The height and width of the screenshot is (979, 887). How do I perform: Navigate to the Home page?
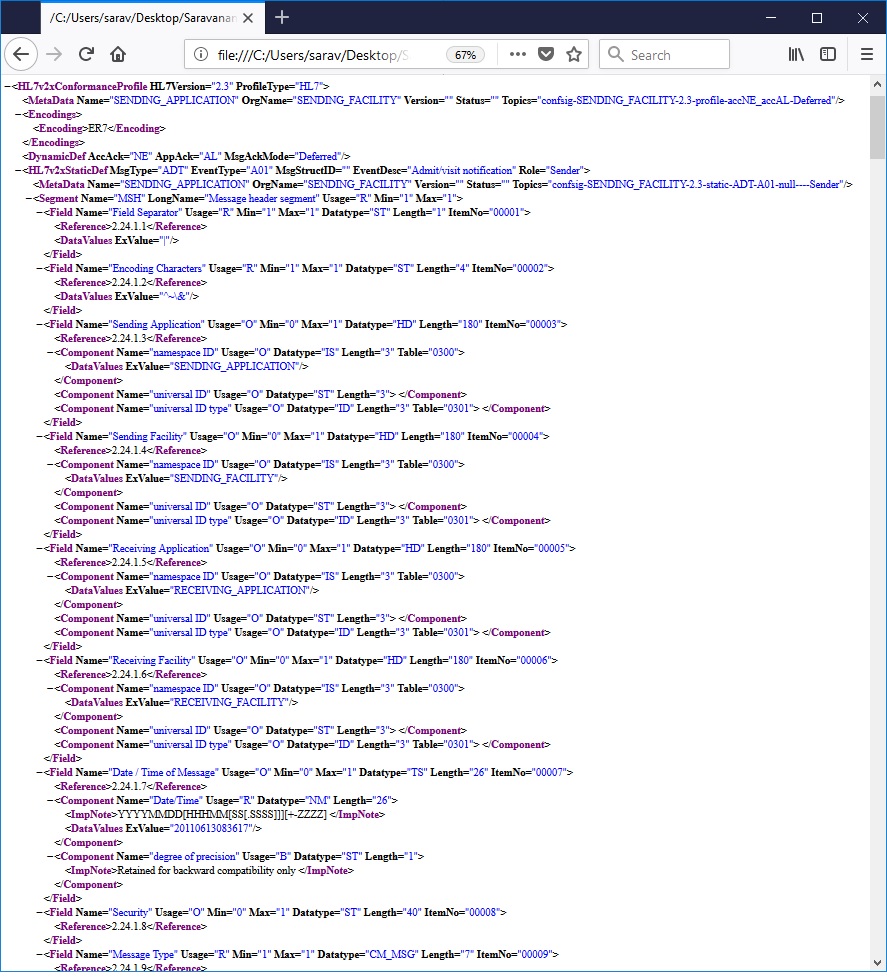[x=117, y=54]
